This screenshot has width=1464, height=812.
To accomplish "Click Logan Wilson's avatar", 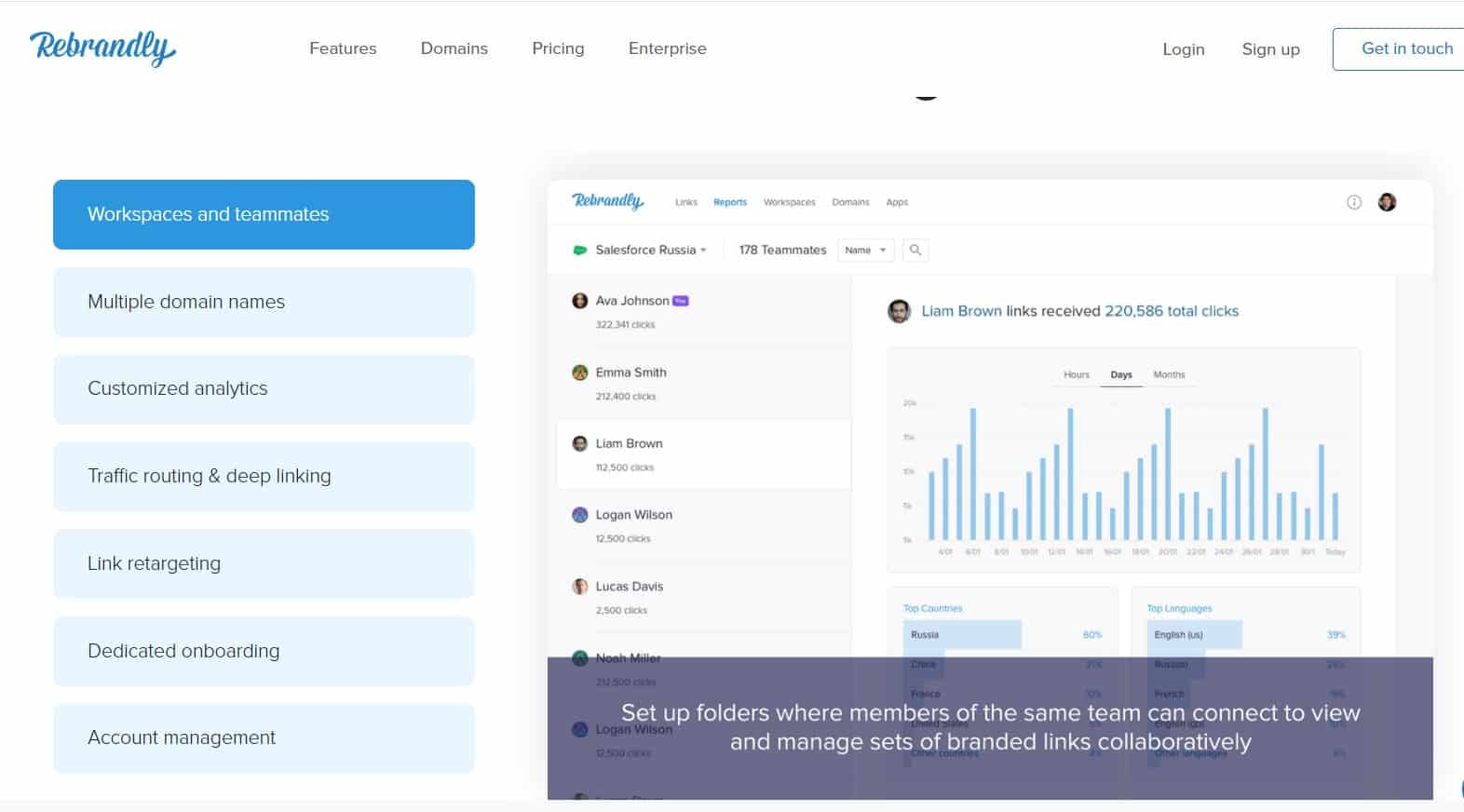I will coord(579,515).
